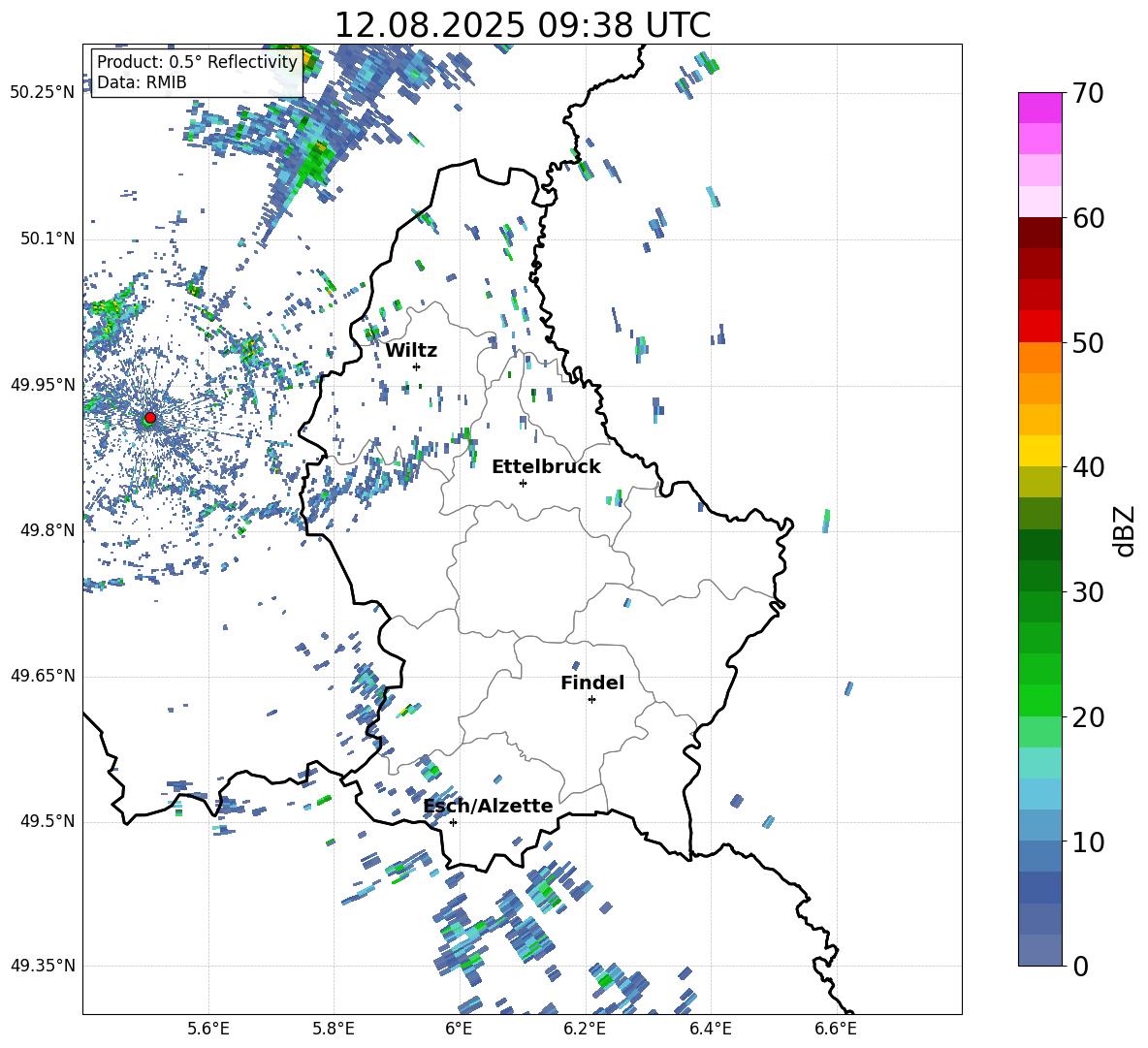The image size is (1148, 1048).
Task: Click the 49.35°N latitude label
Action: (43, 966)
